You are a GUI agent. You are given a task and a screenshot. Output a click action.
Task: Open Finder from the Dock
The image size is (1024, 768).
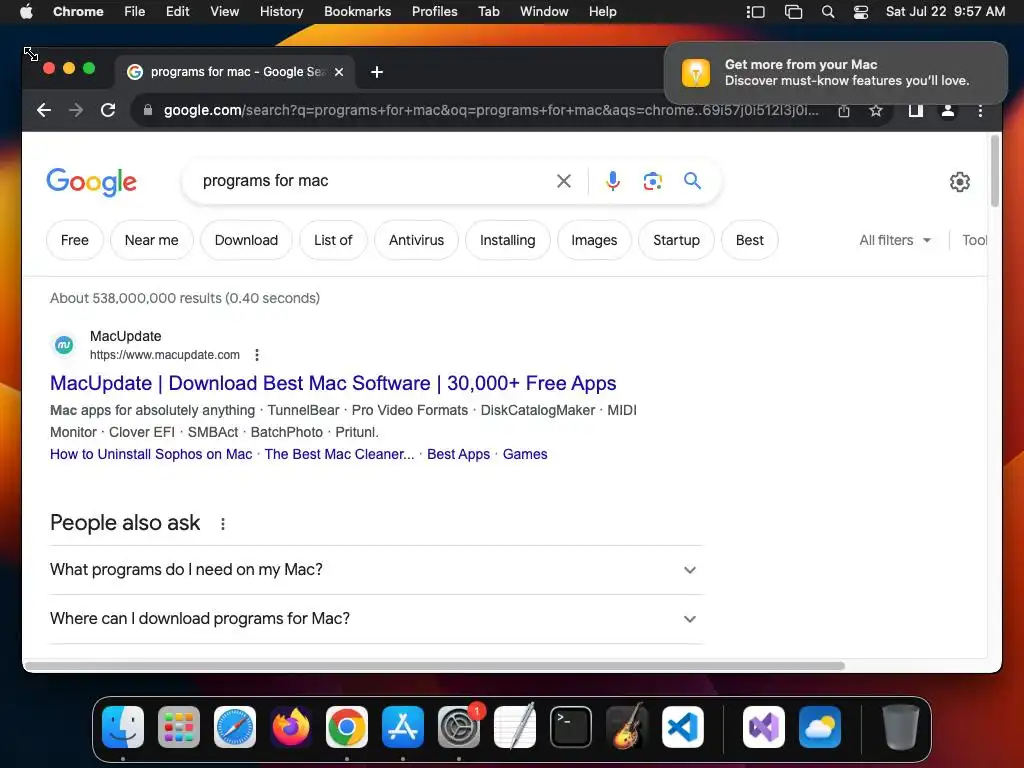click(x=123, y=727)
